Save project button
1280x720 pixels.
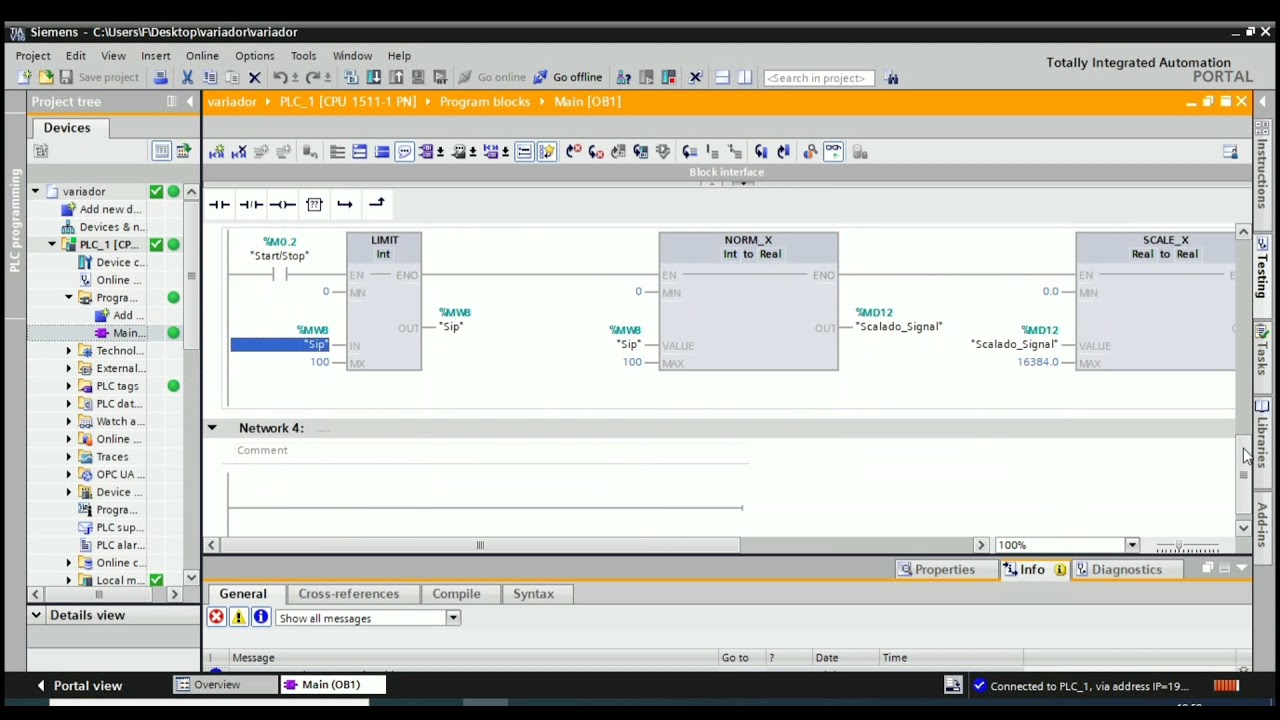pos(98,78)
